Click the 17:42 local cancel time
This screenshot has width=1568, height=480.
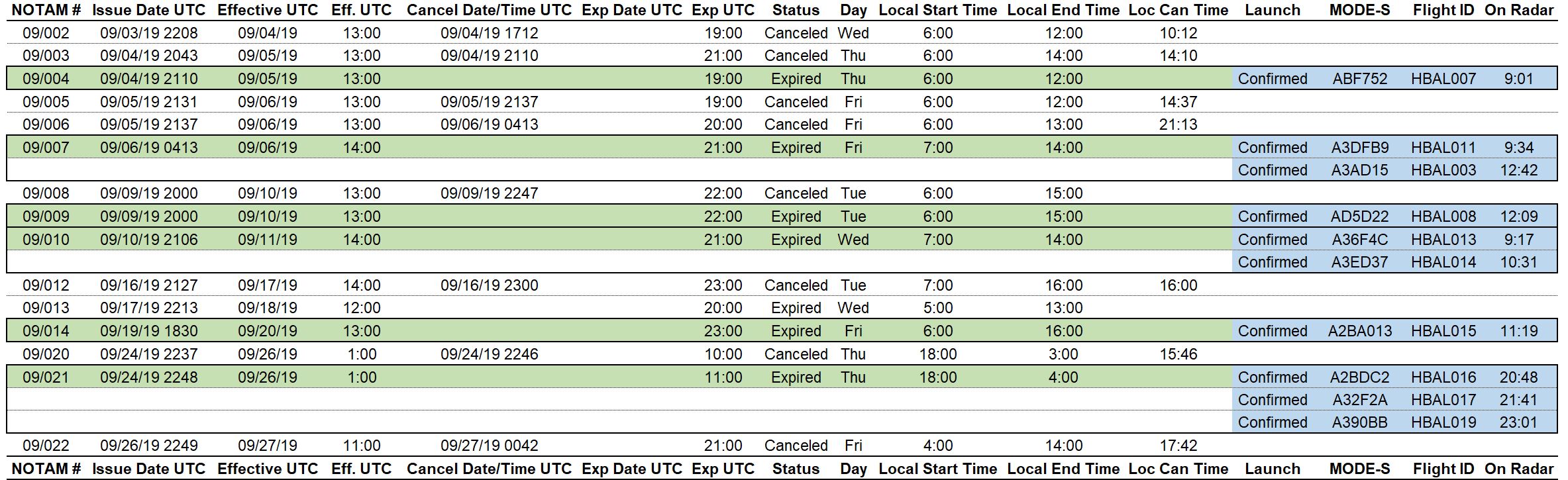pos(1178,446)
